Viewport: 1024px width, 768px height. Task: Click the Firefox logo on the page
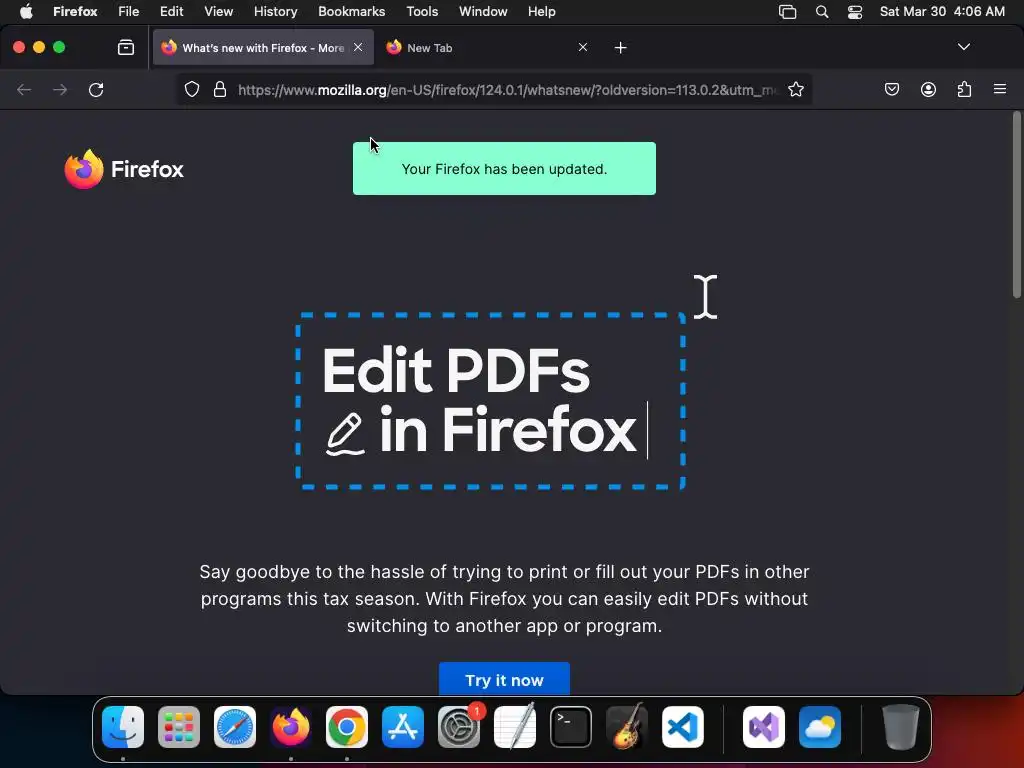pos(124,169)
